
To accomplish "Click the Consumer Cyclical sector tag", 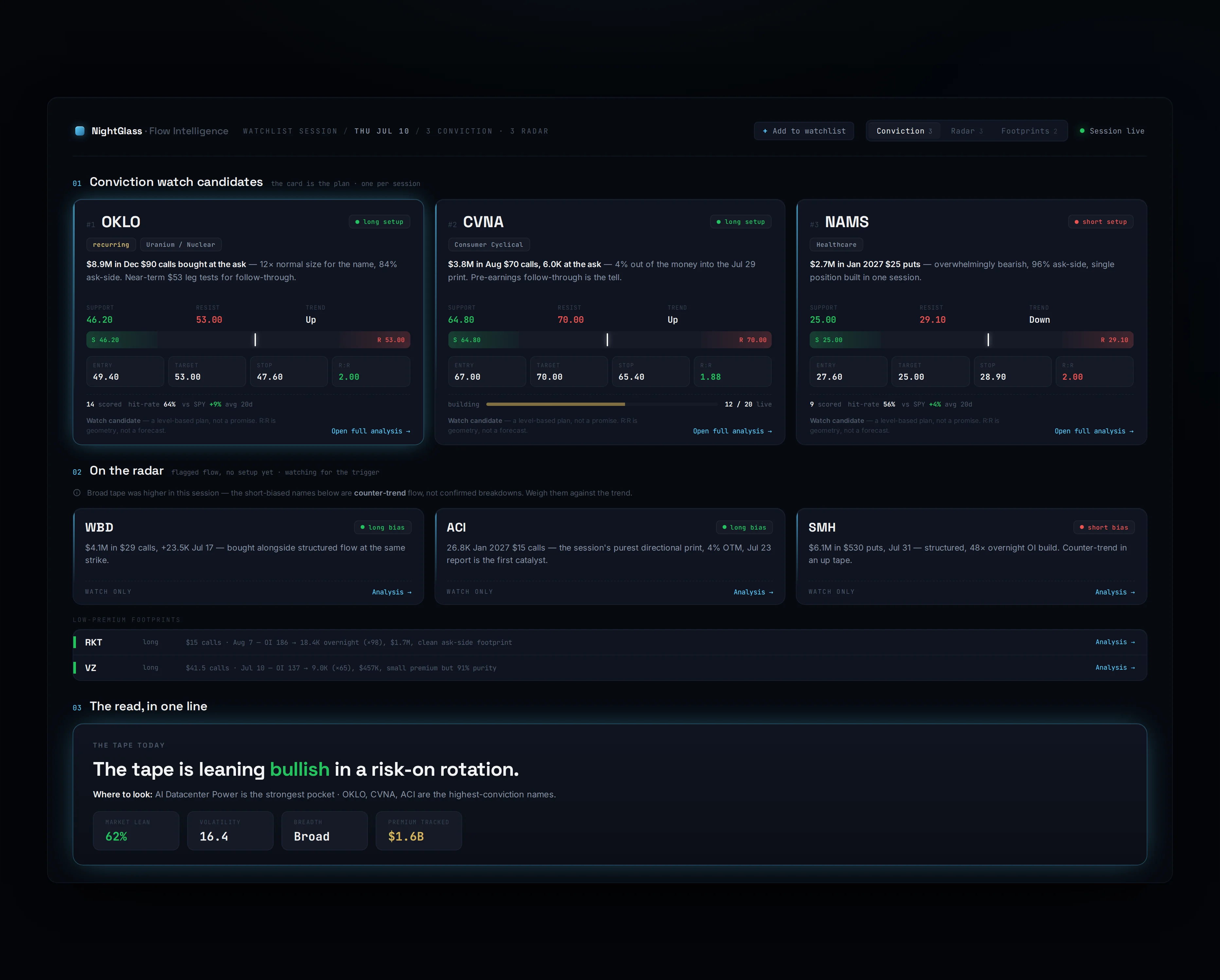I will point(489,245).
